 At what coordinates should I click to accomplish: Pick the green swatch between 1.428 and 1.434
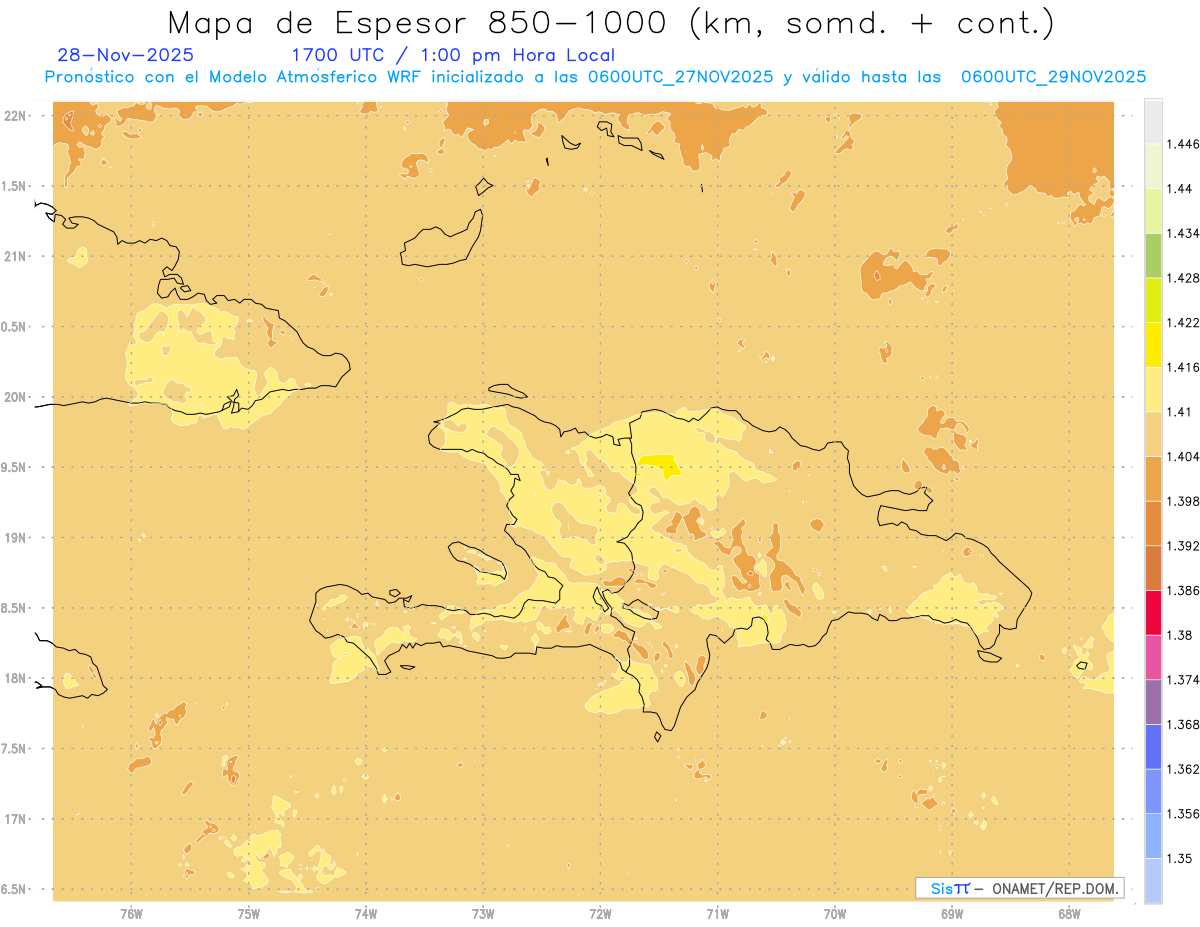(1153, 255)
